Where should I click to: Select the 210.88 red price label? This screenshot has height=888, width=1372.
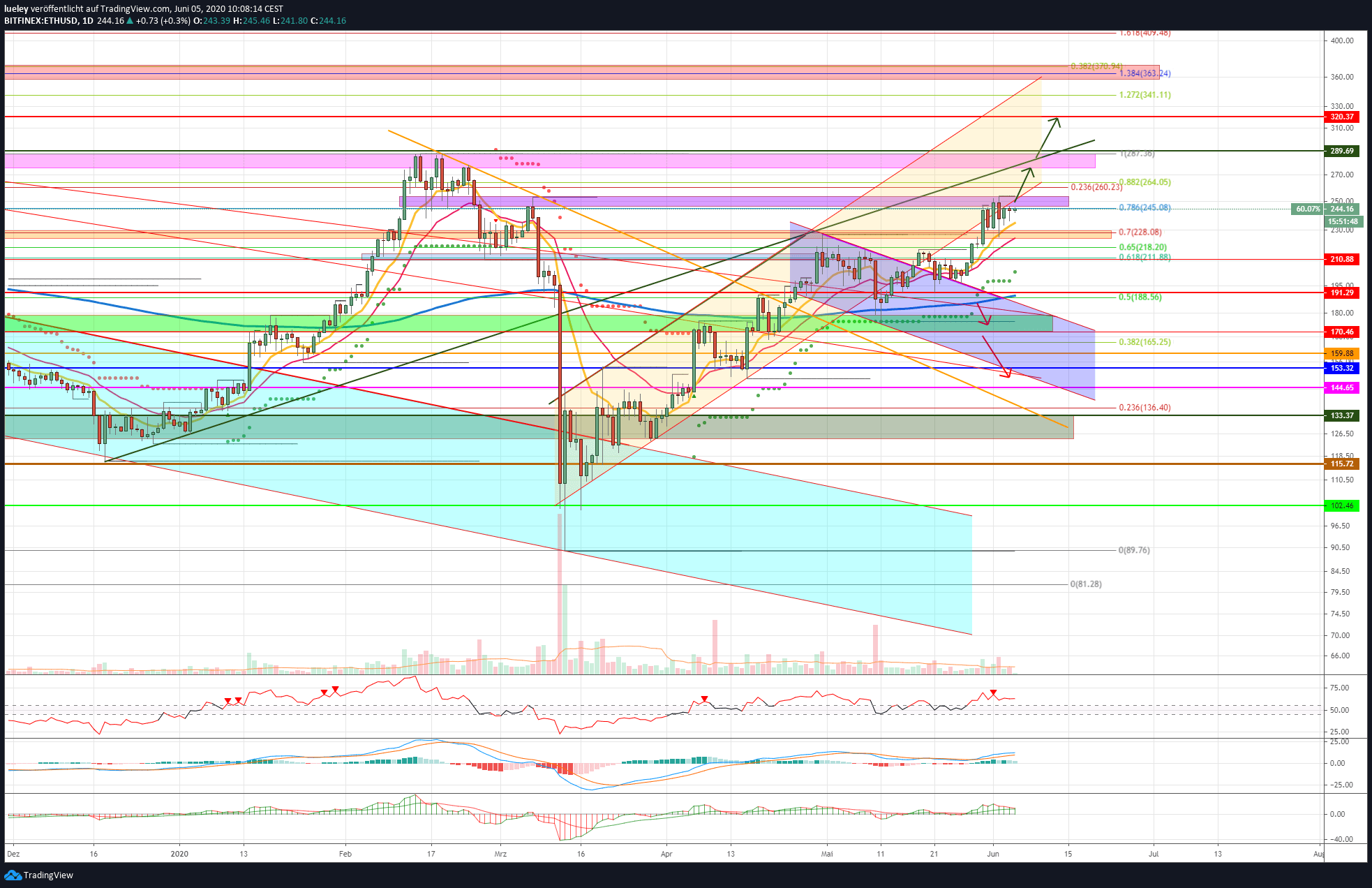1341,260
